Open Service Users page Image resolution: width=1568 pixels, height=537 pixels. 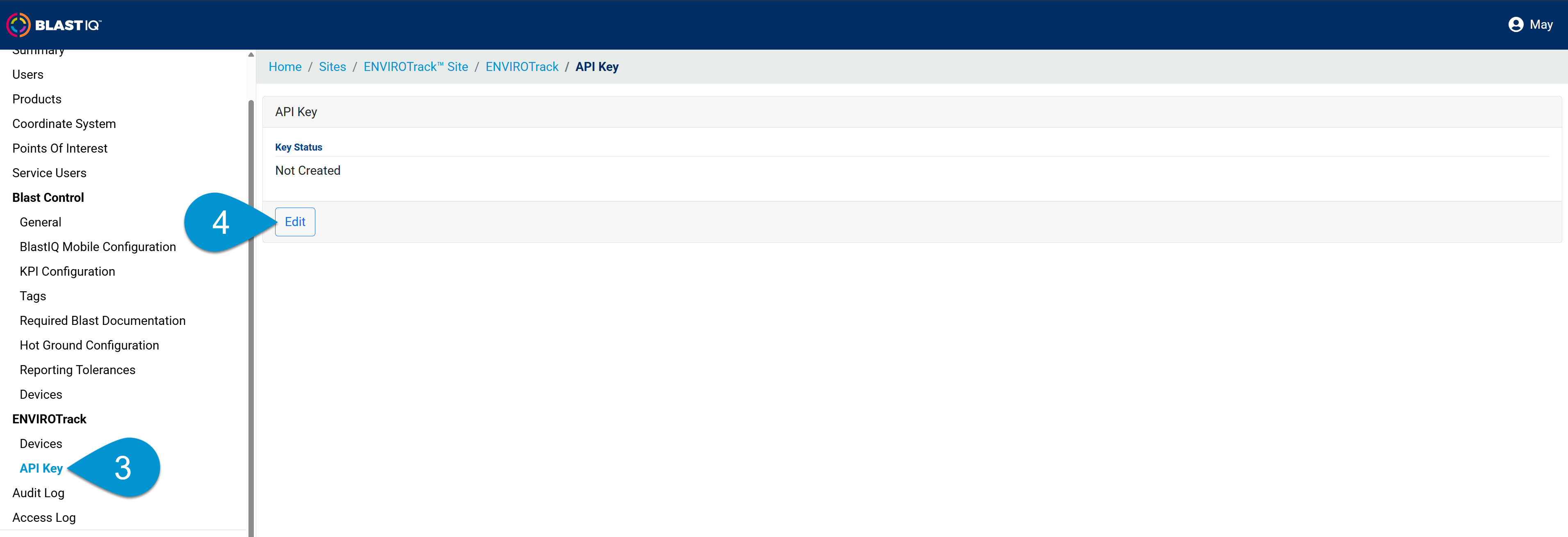[49, 173]
